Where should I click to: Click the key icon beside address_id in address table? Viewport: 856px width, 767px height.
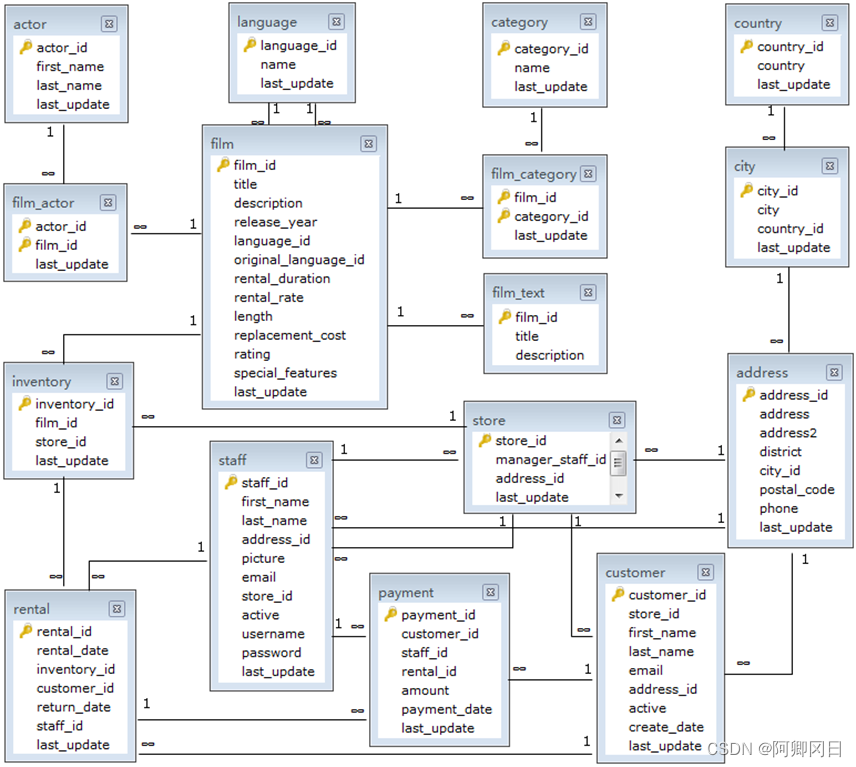coord(748,395)
